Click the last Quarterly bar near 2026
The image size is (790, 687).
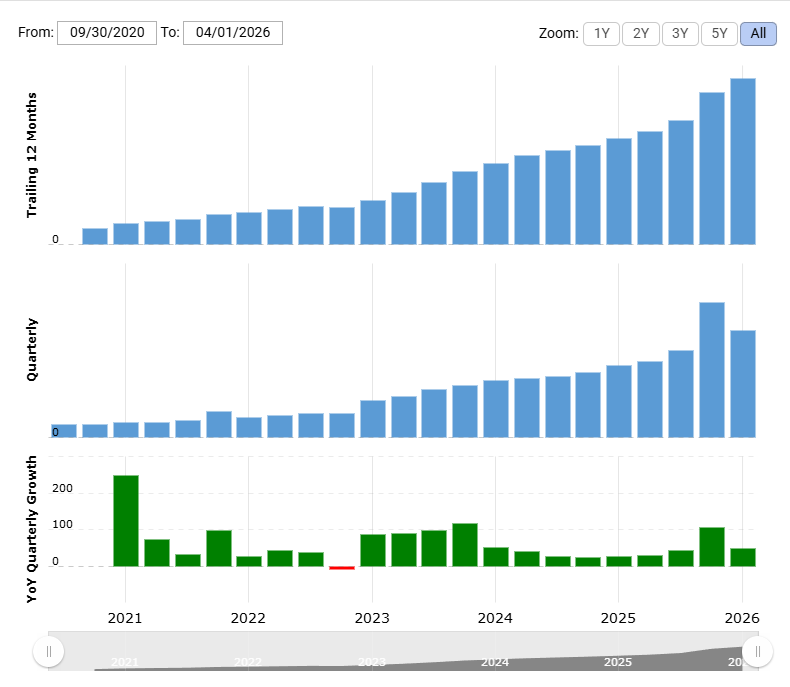[x=743, y=384]
